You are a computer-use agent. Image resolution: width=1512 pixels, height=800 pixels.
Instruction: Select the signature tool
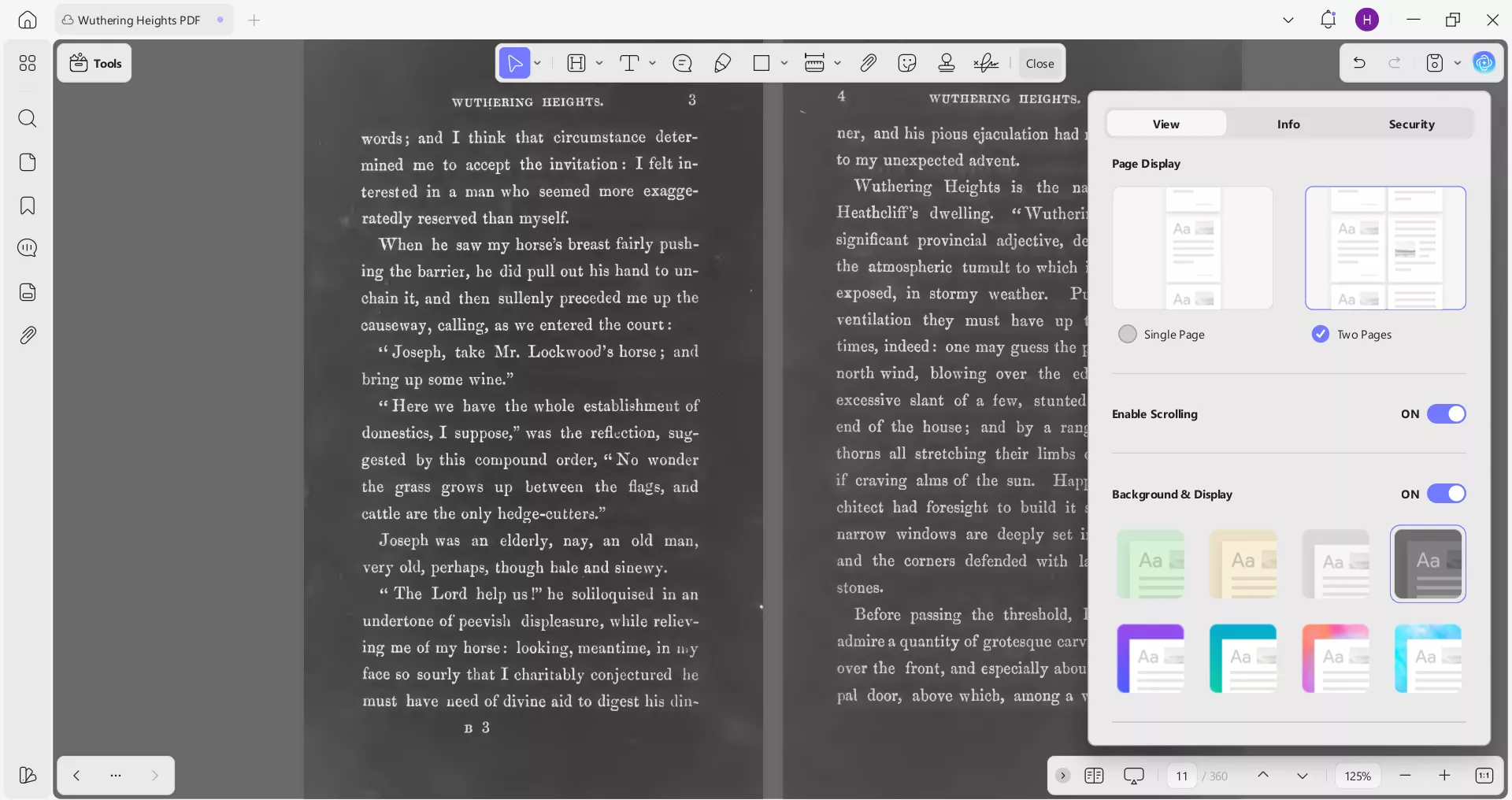[986, 63]
